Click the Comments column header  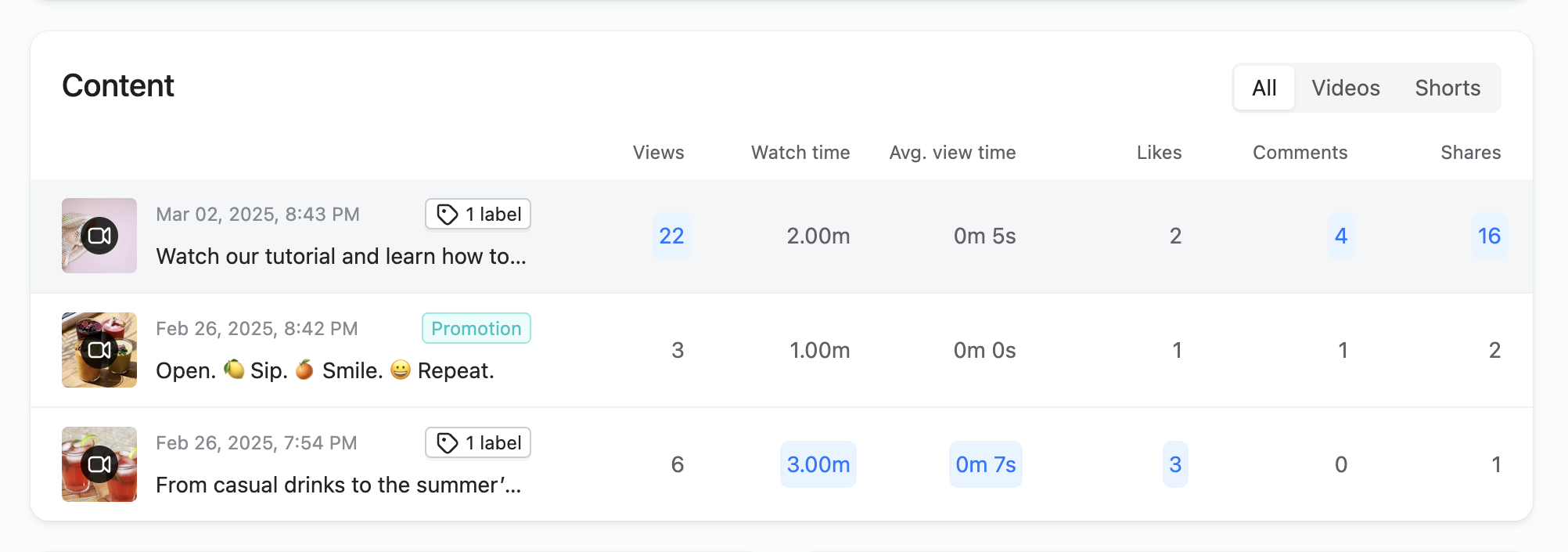coord(1300,153)
